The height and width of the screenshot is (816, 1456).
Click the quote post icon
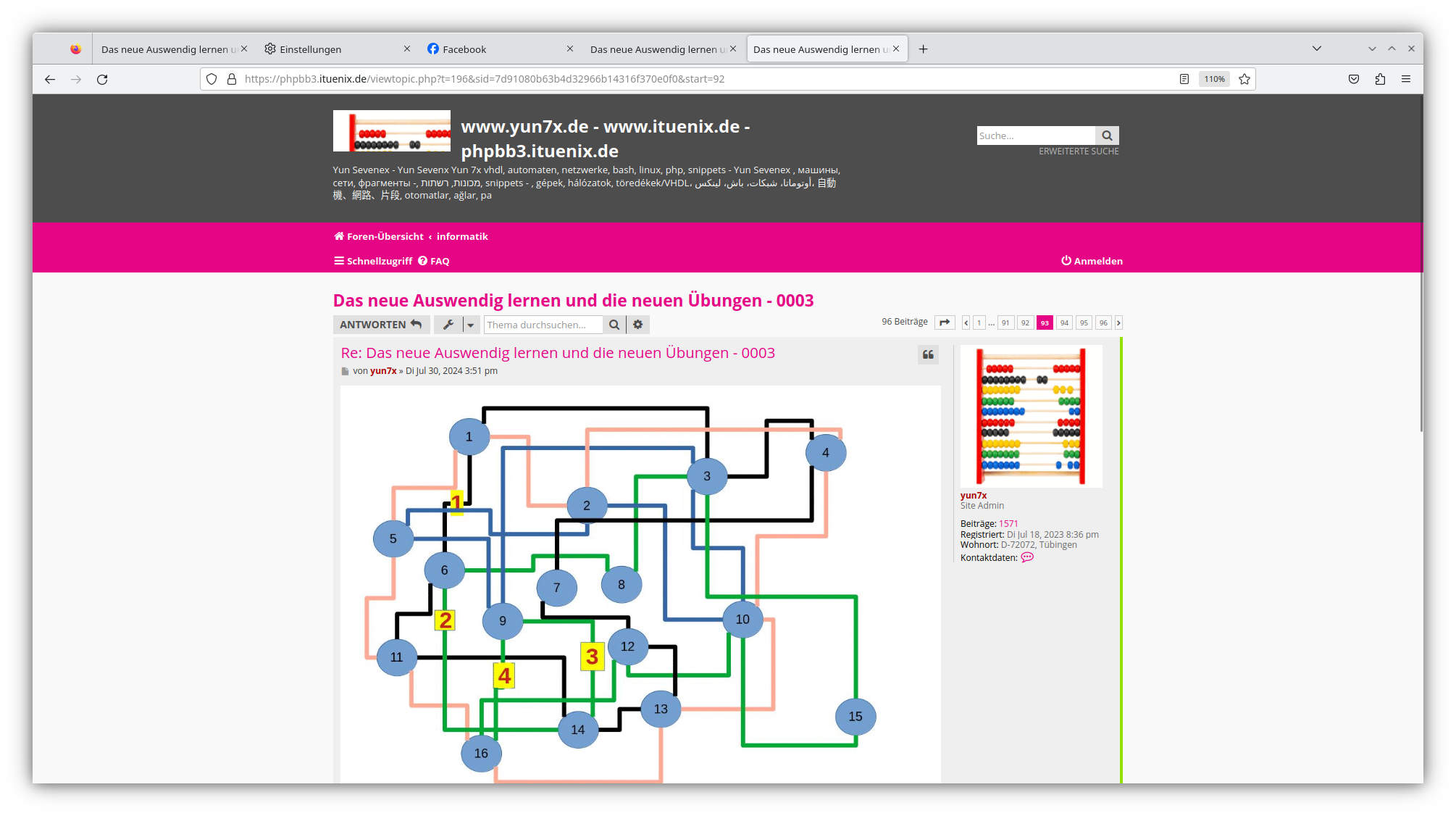point(928,354)
